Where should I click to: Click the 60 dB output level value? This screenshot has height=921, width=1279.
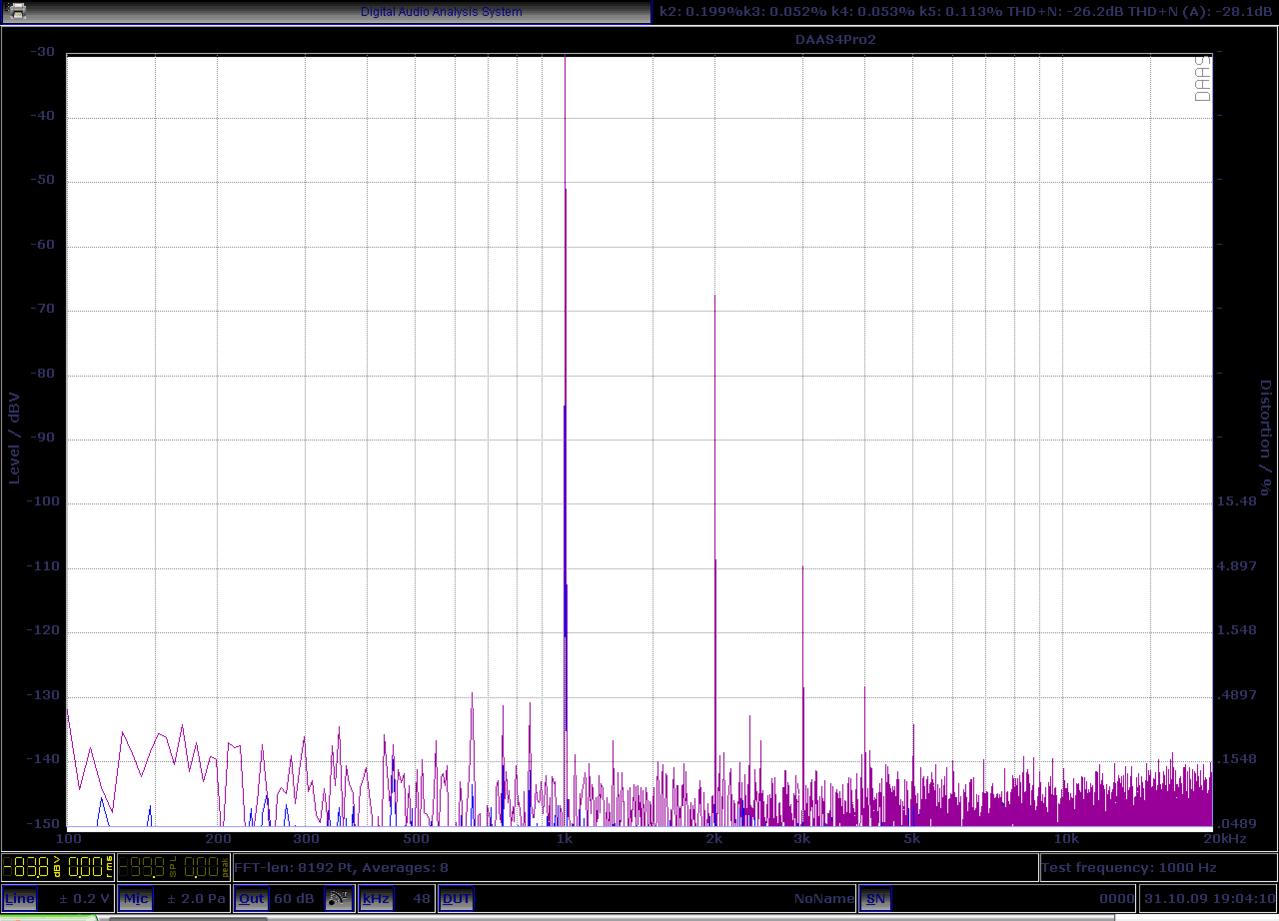294,898
